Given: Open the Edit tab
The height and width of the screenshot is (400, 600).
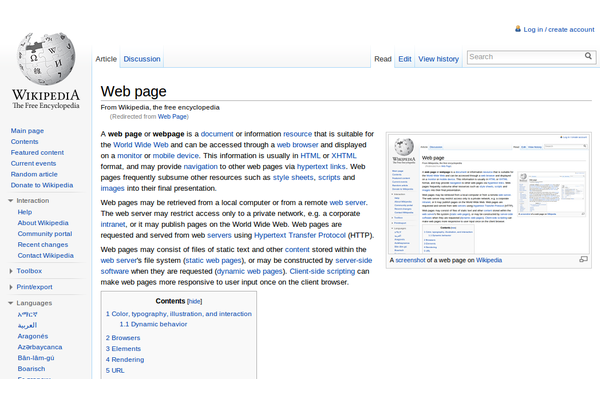Looking at the screenshot, I should [x=405, y=59].
